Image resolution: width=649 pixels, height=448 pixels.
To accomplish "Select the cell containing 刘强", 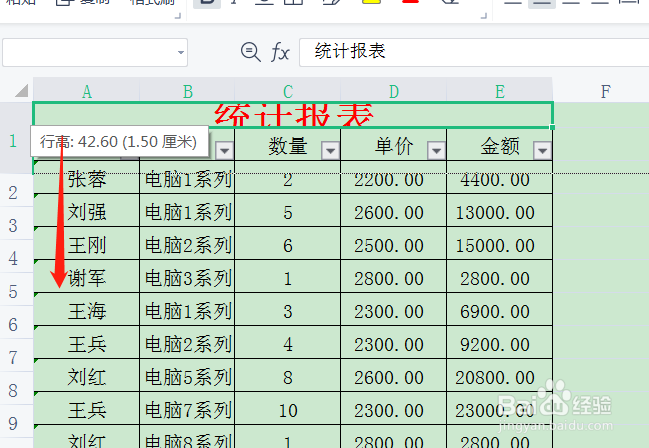I will coord(87,212).
